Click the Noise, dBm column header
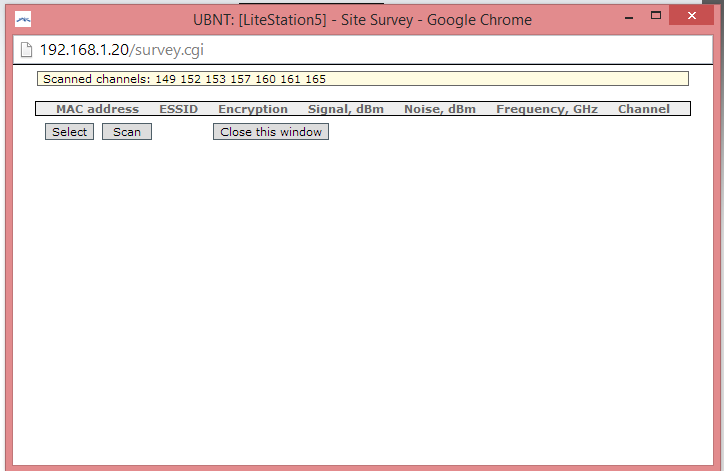 (x=439, y=109)
